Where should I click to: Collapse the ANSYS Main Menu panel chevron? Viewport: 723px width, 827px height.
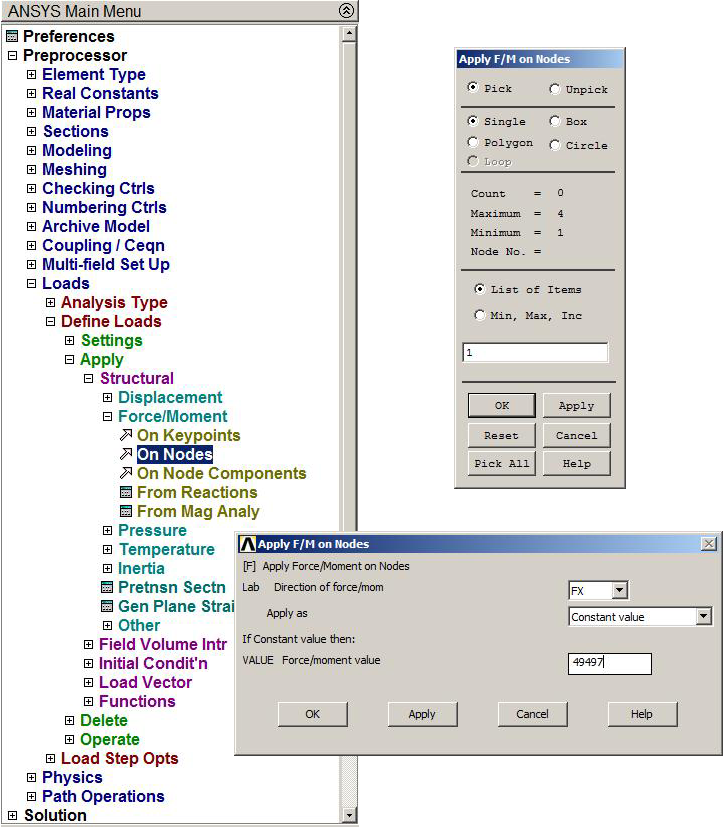pyautogui.click(x=346, y=11)
